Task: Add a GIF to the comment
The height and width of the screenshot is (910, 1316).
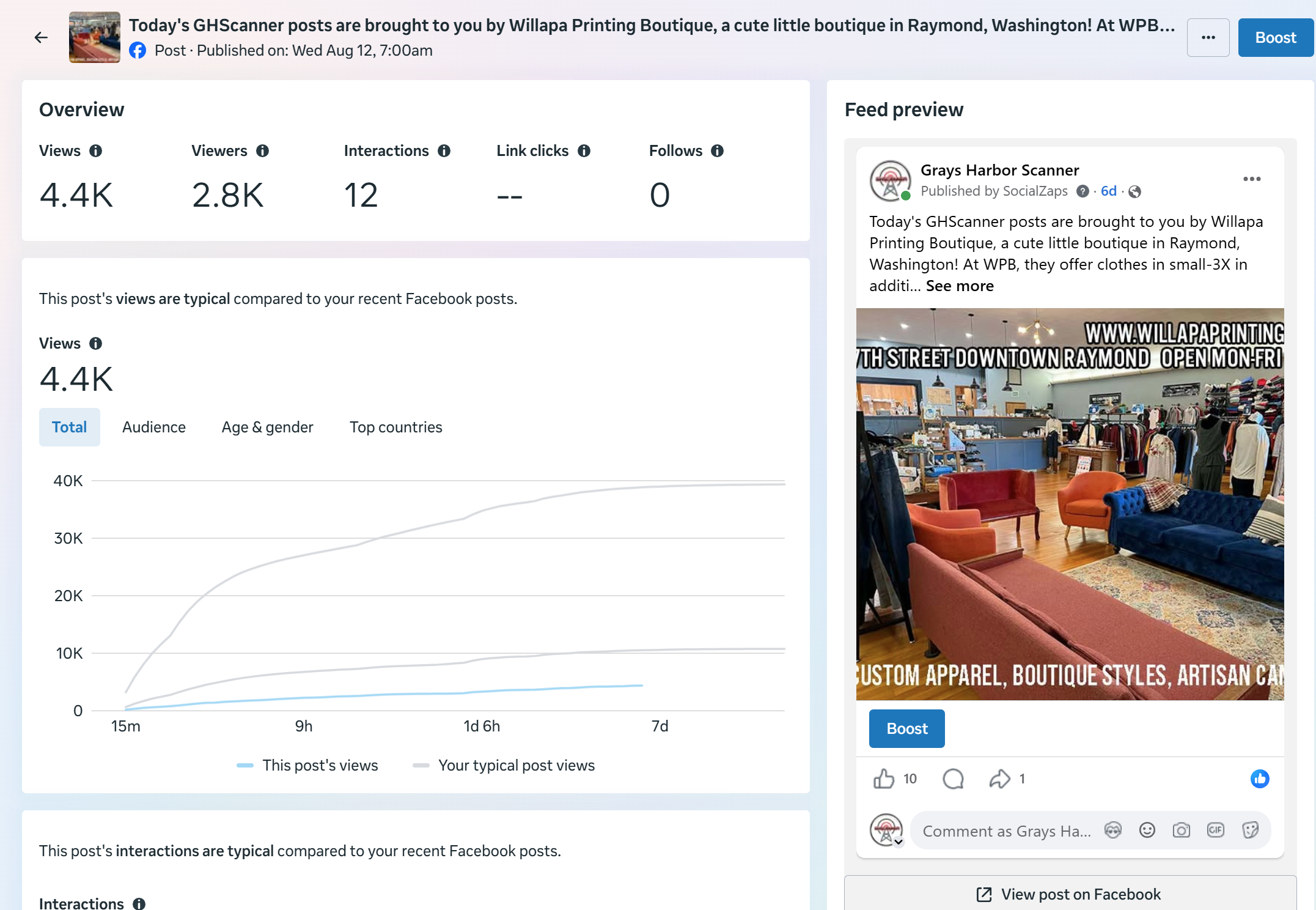Action: [1216, 830]
